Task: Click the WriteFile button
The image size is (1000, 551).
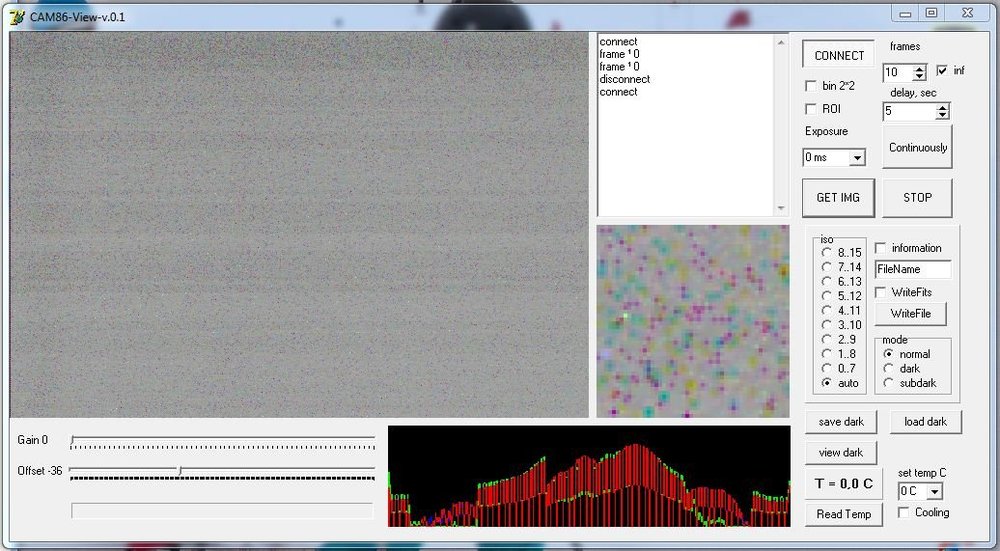Action: pyautogui.click(x=910, y=314)
